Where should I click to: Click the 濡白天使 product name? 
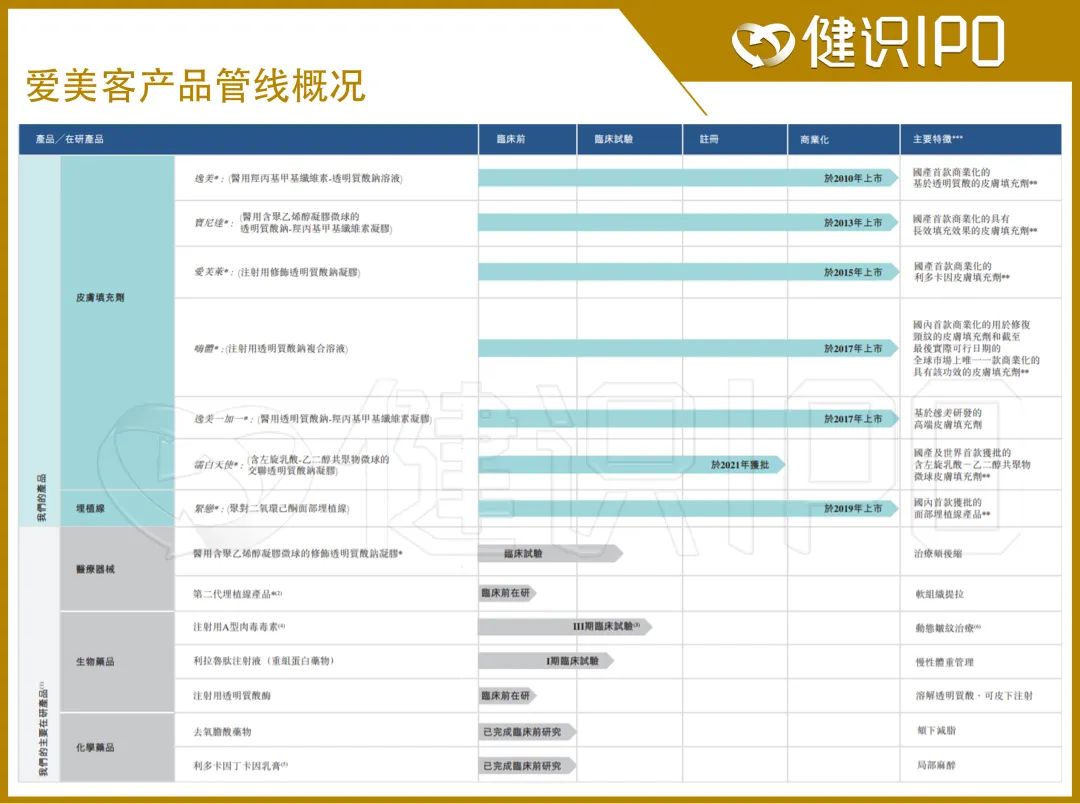coord(218,465)
